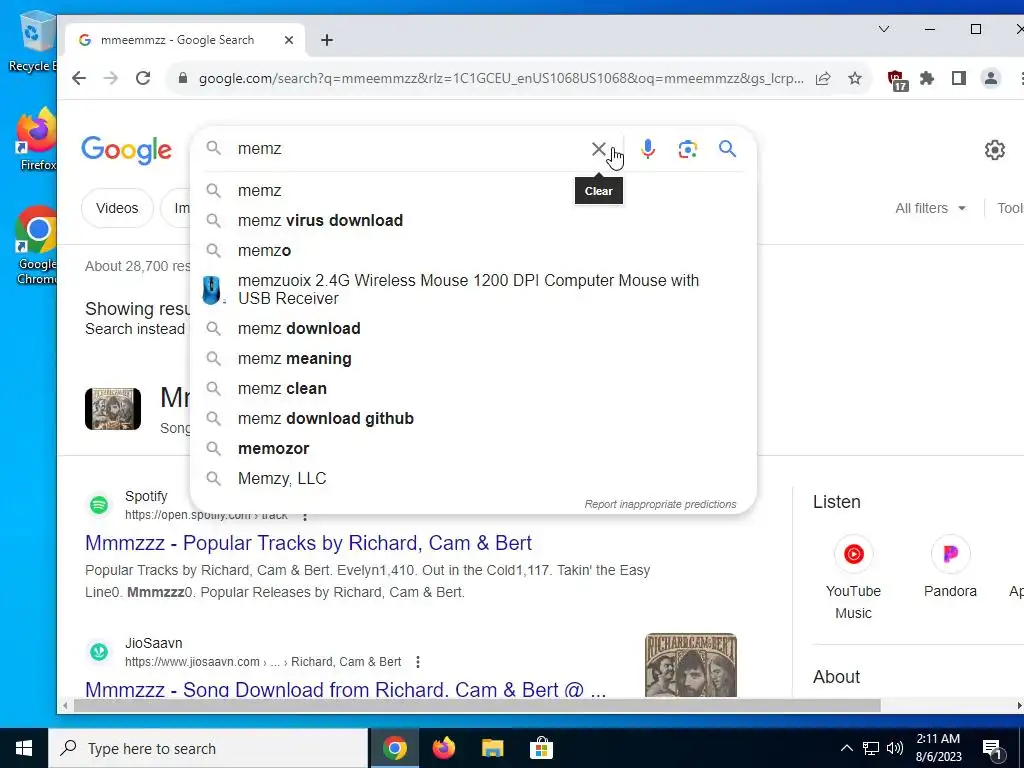Open notification center icon
Image resolution: width=1024 pixels, height=768 pixels.
point(991,748)
